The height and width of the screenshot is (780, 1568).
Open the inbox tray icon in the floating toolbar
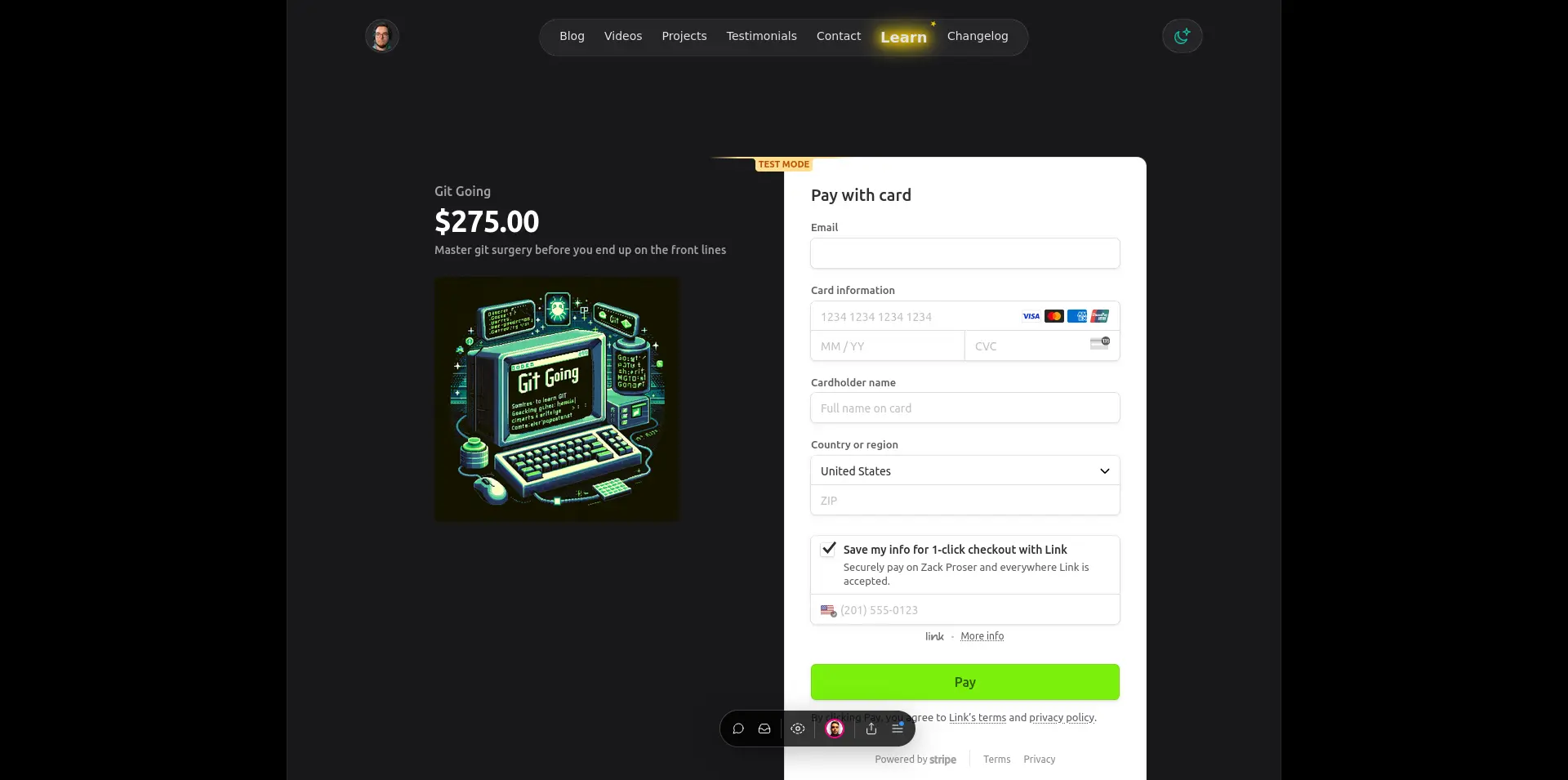coord(764,729)
